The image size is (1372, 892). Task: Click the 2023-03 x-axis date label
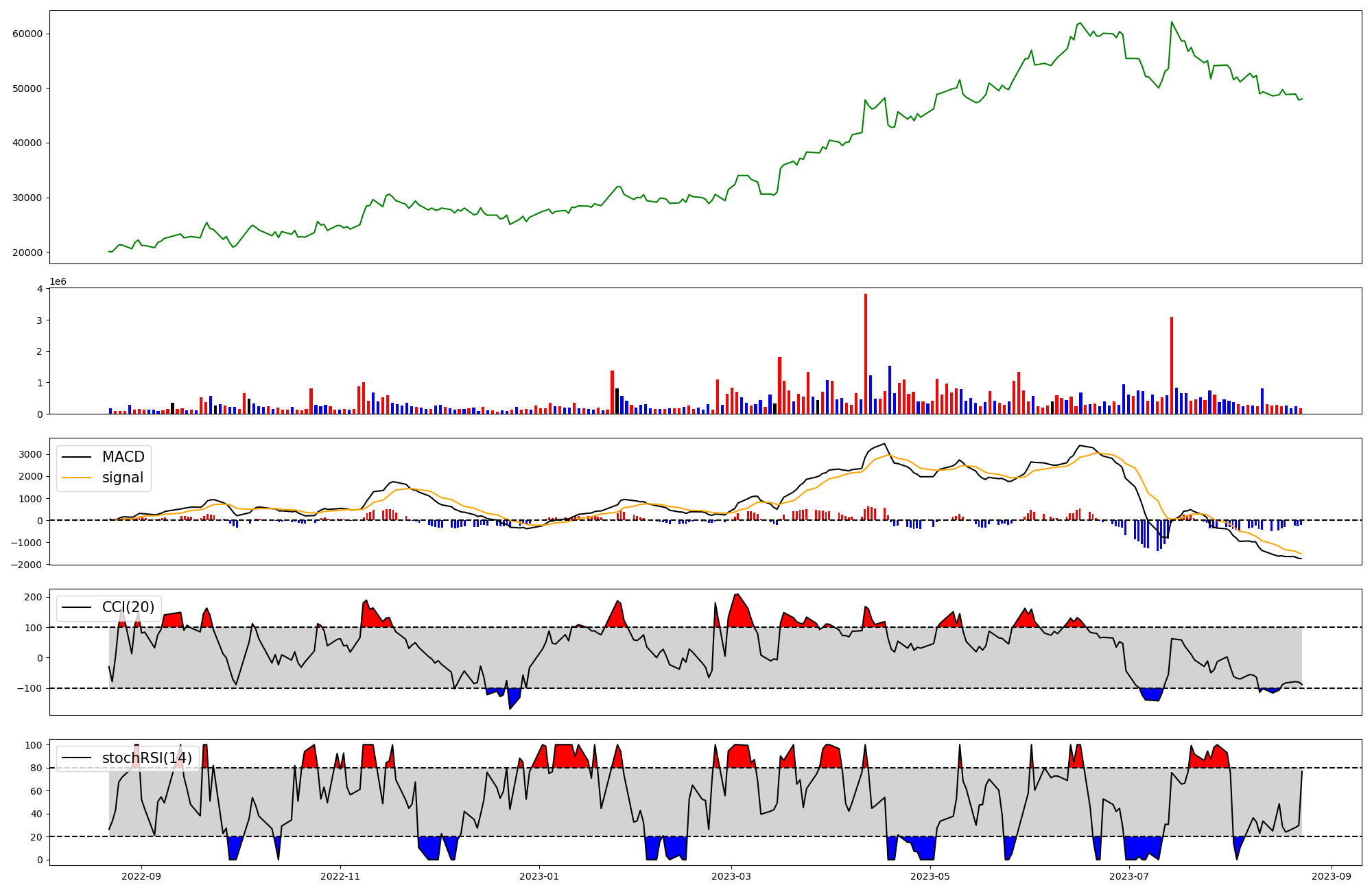731,876
